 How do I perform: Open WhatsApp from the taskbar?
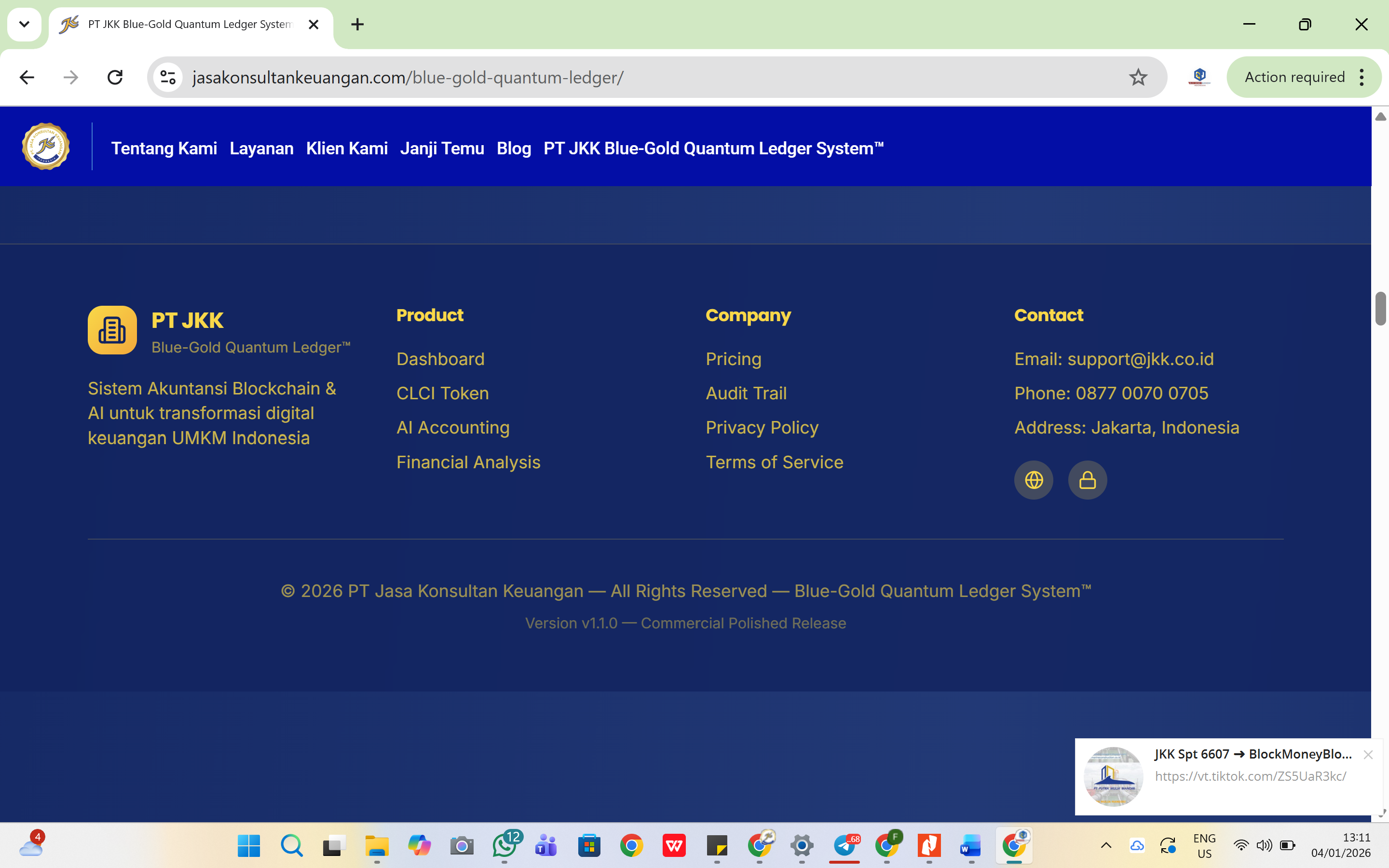[x=504, y=845]
